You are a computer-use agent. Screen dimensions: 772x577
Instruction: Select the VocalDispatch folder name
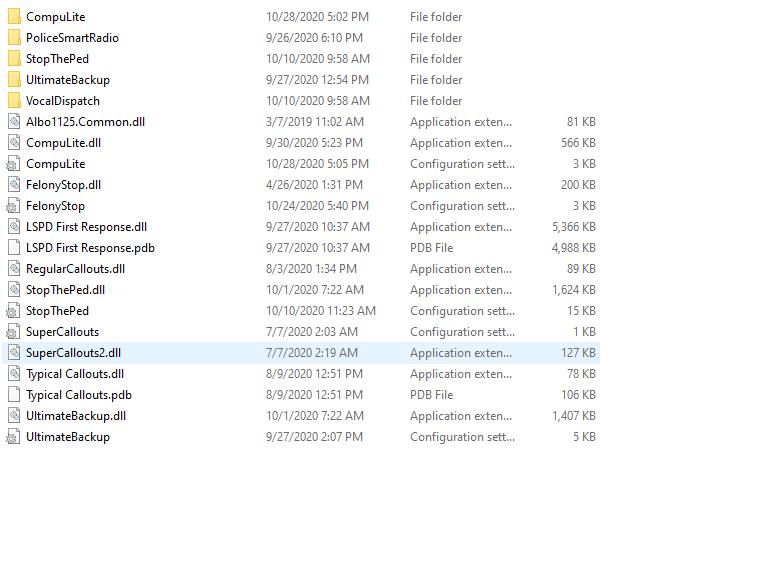[x=63, y=101]
